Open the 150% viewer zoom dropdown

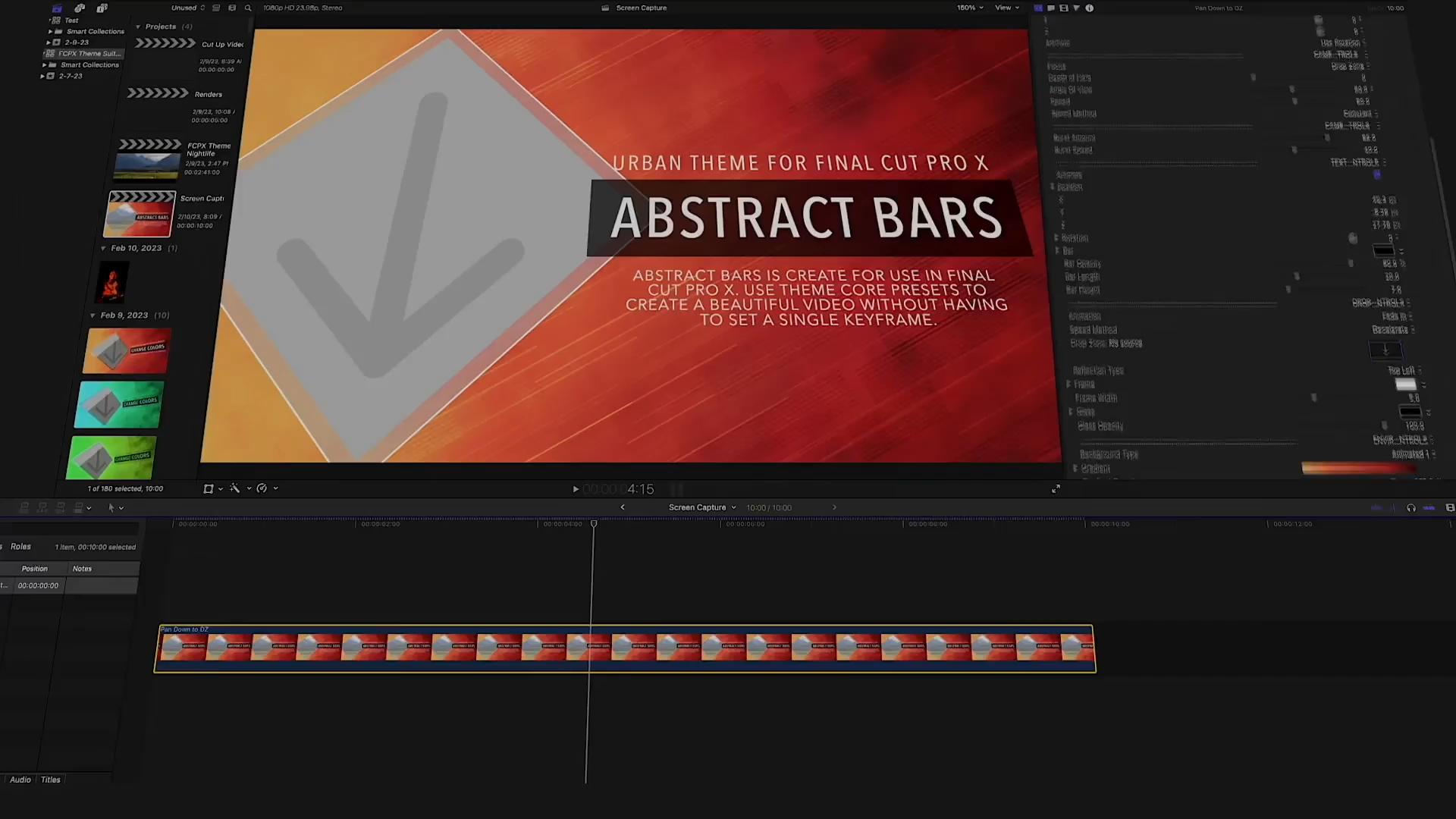click(970, 8)
